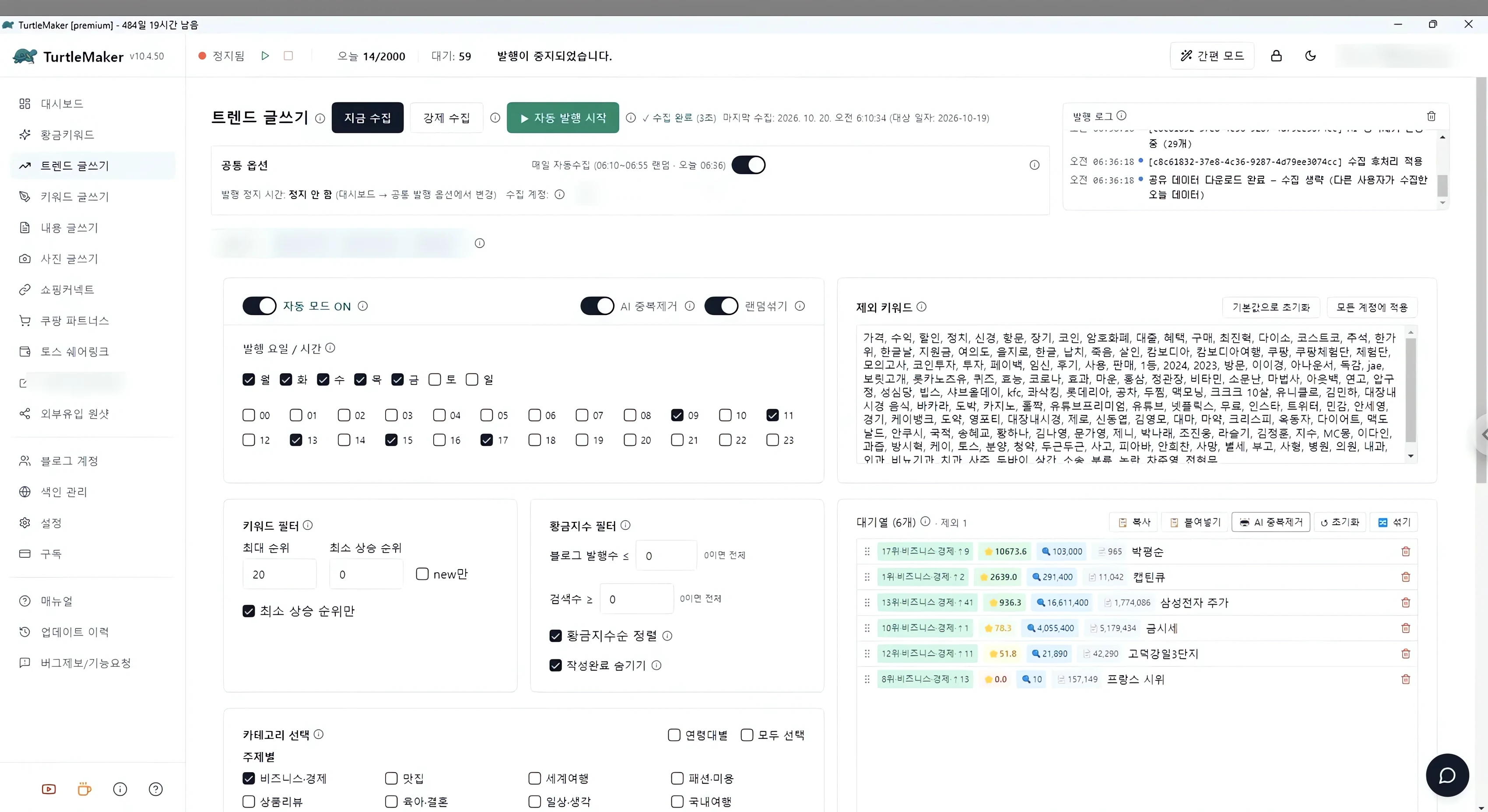Click the coffee cup icon in sidebar footer
This screenshot has height=812, width=1488.
[84, 789]
